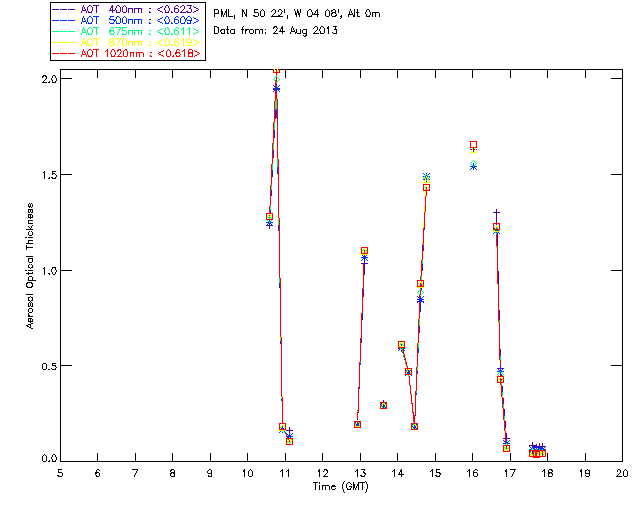Click the x-axis tick label 14
The height and width of the screenshot is (512, 640).
pyautogui.click(x=398, y=473)
